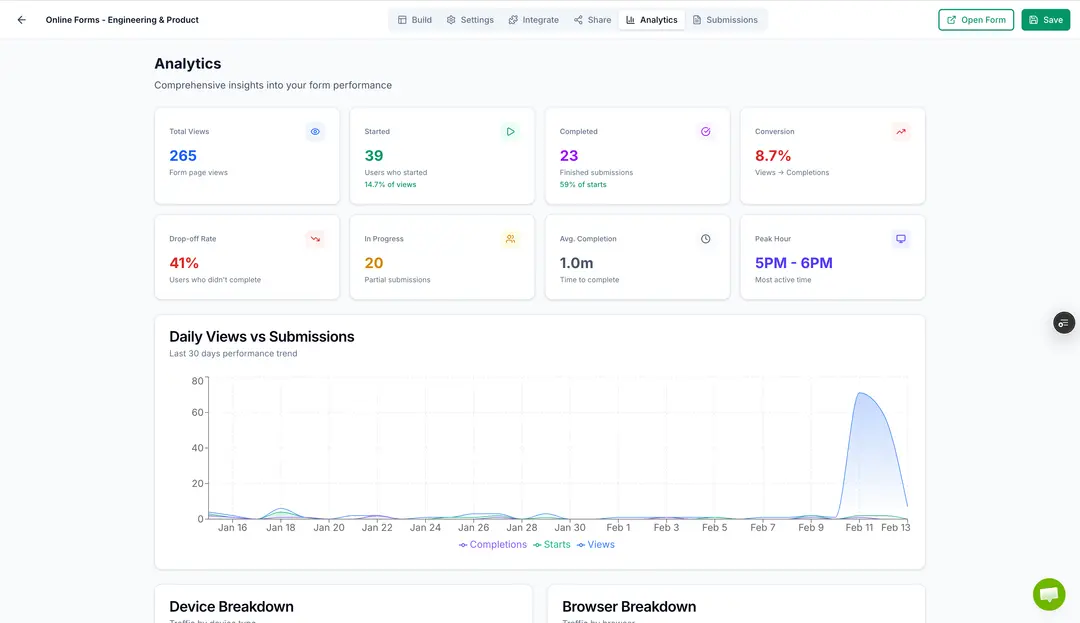
Task: Switch to the Build tab
Action: pyautogui.click(x=415, y=20)
